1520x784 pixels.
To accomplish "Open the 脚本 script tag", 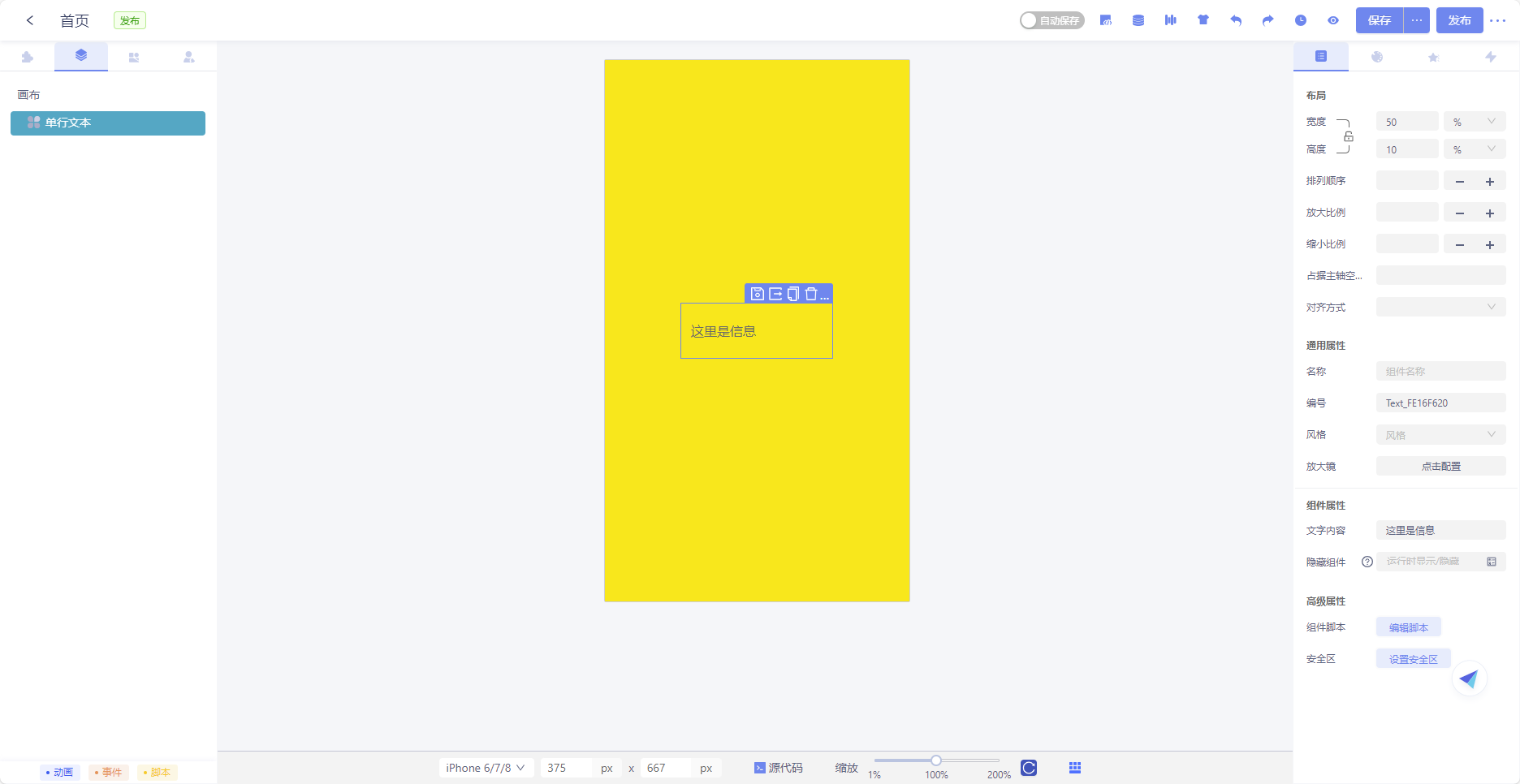I will (x=158, y=772).
